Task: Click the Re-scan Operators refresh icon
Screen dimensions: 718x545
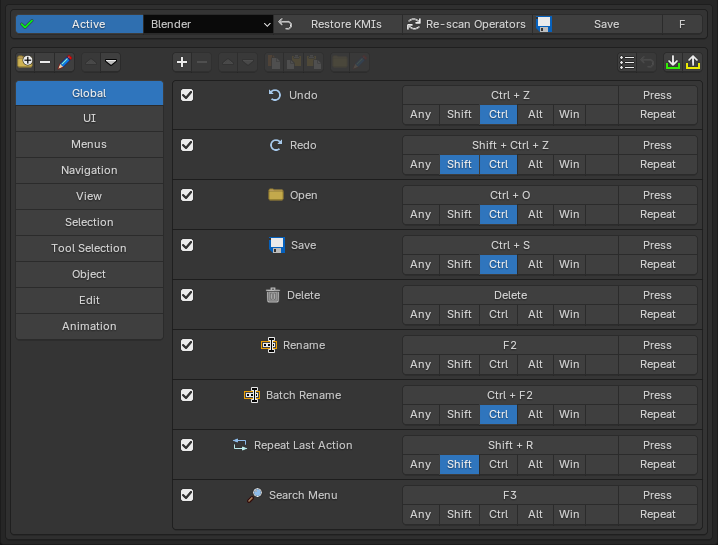Action: (x=414, y=24)
